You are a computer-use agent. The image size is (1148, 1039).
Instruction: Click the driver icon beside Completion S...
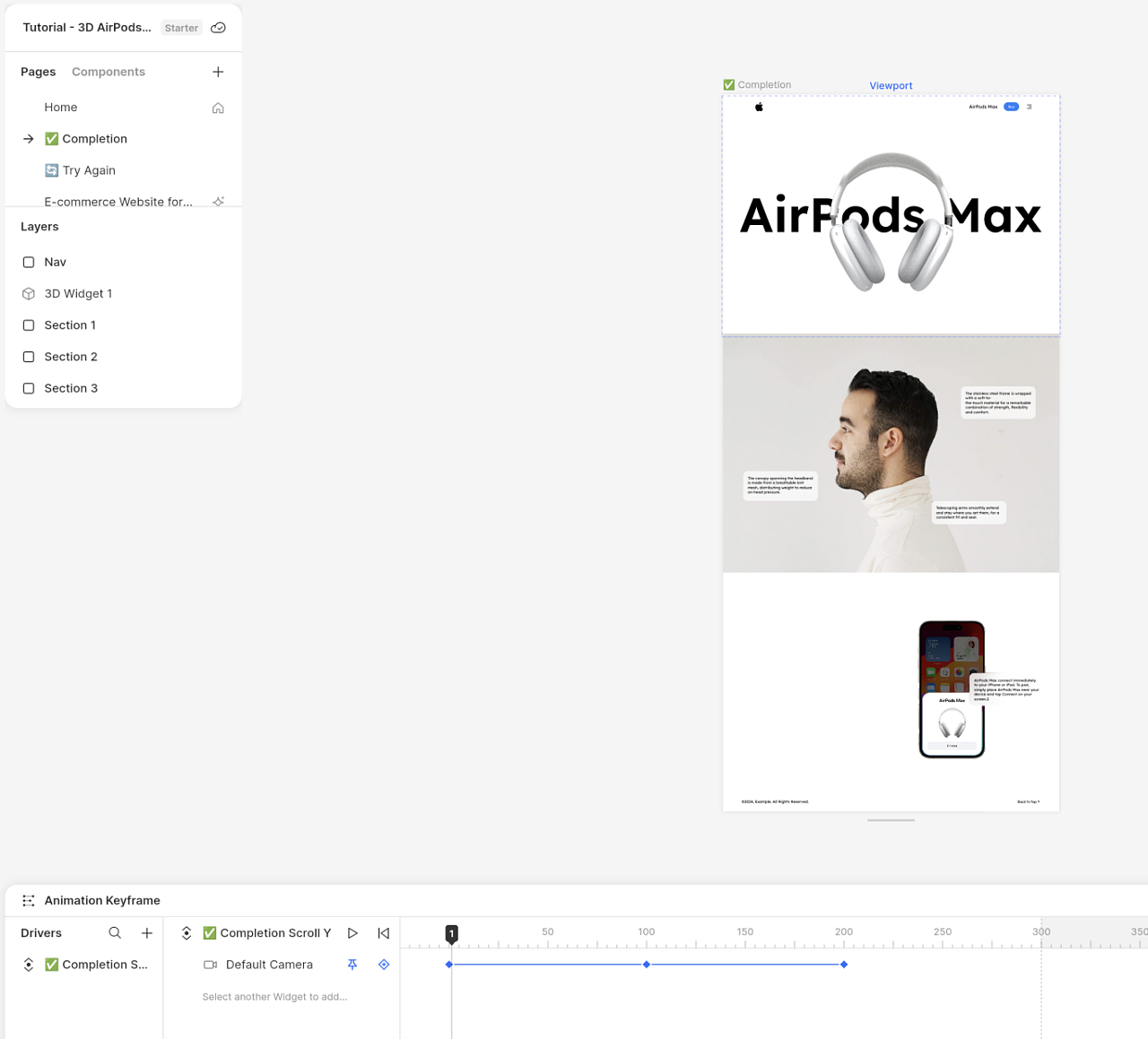tap(29, 965)
